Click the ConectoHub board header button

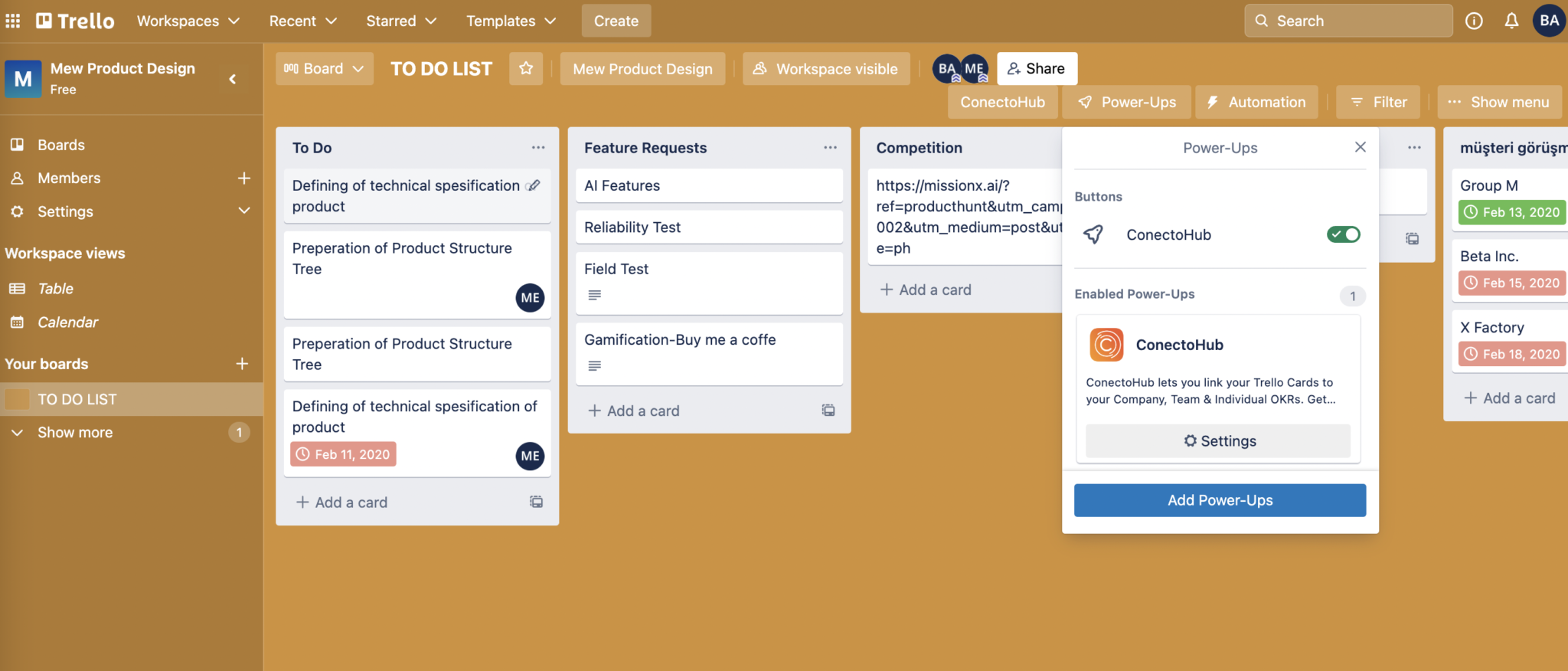pos(1003,102)
